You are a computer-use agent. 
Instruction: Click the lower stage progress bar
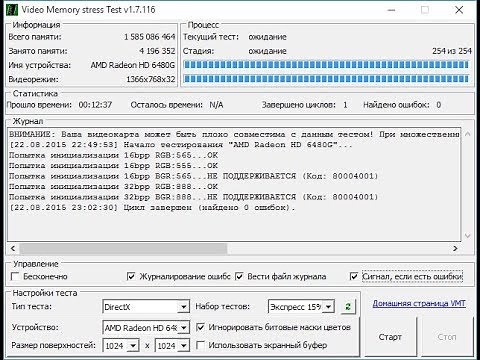coord(327,79)
